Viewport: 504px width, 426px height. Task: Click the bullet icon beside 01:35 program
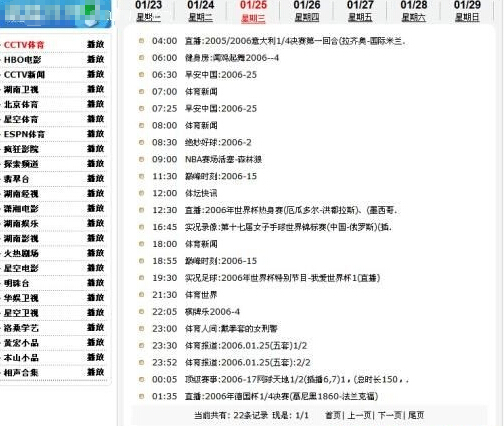pos(141,396)
